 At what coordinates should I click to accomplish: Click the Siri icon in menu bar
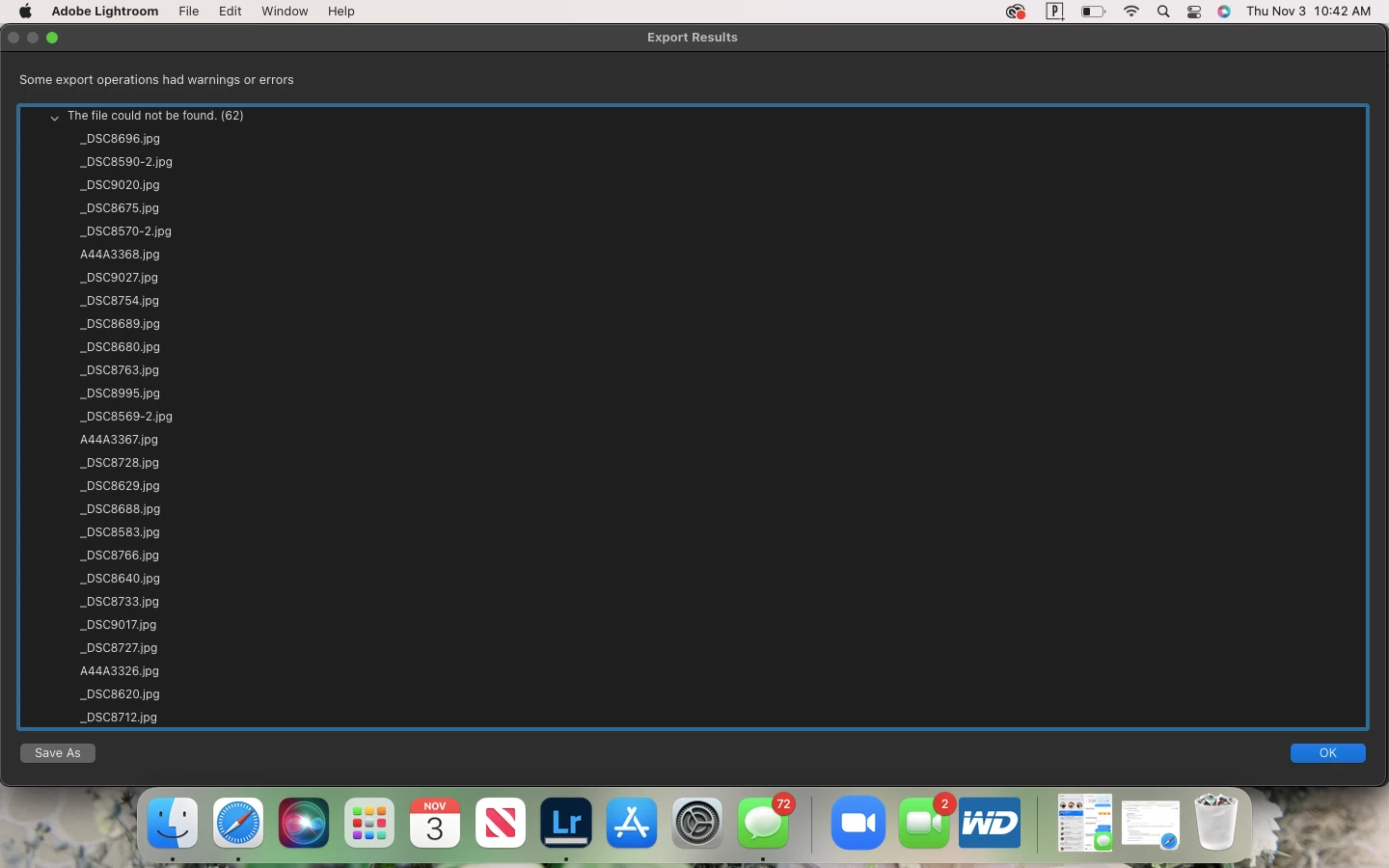click(x=1224, y=12)
